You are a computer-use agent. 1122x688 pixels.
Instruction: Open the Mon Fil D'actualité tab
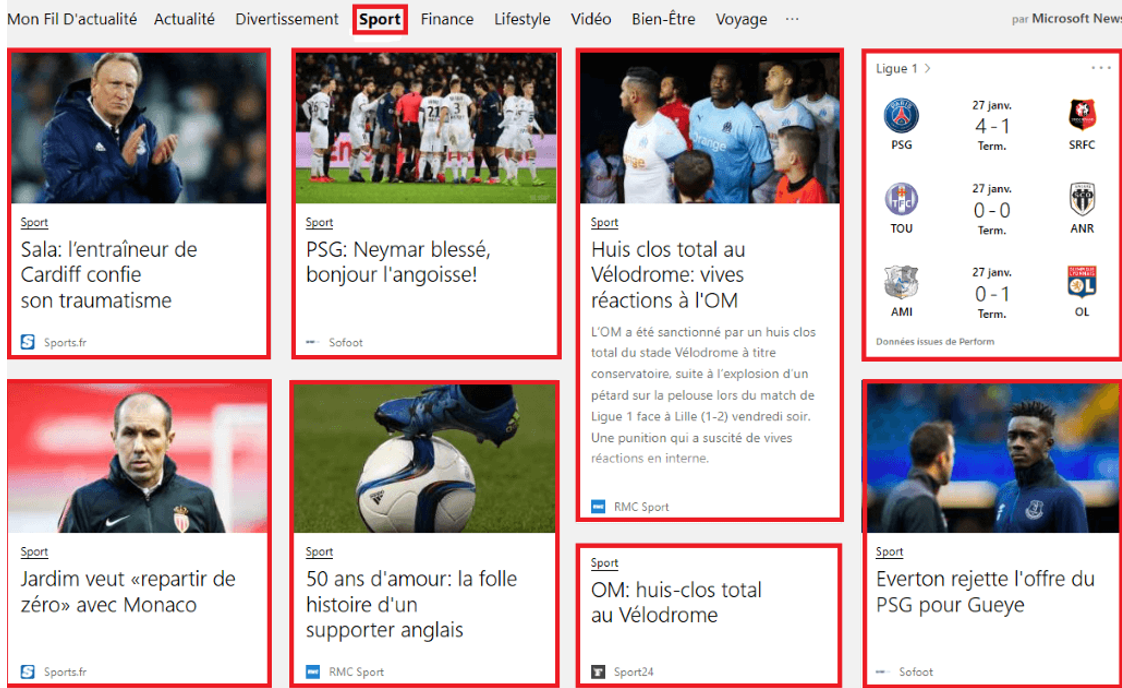click(72, 19)
